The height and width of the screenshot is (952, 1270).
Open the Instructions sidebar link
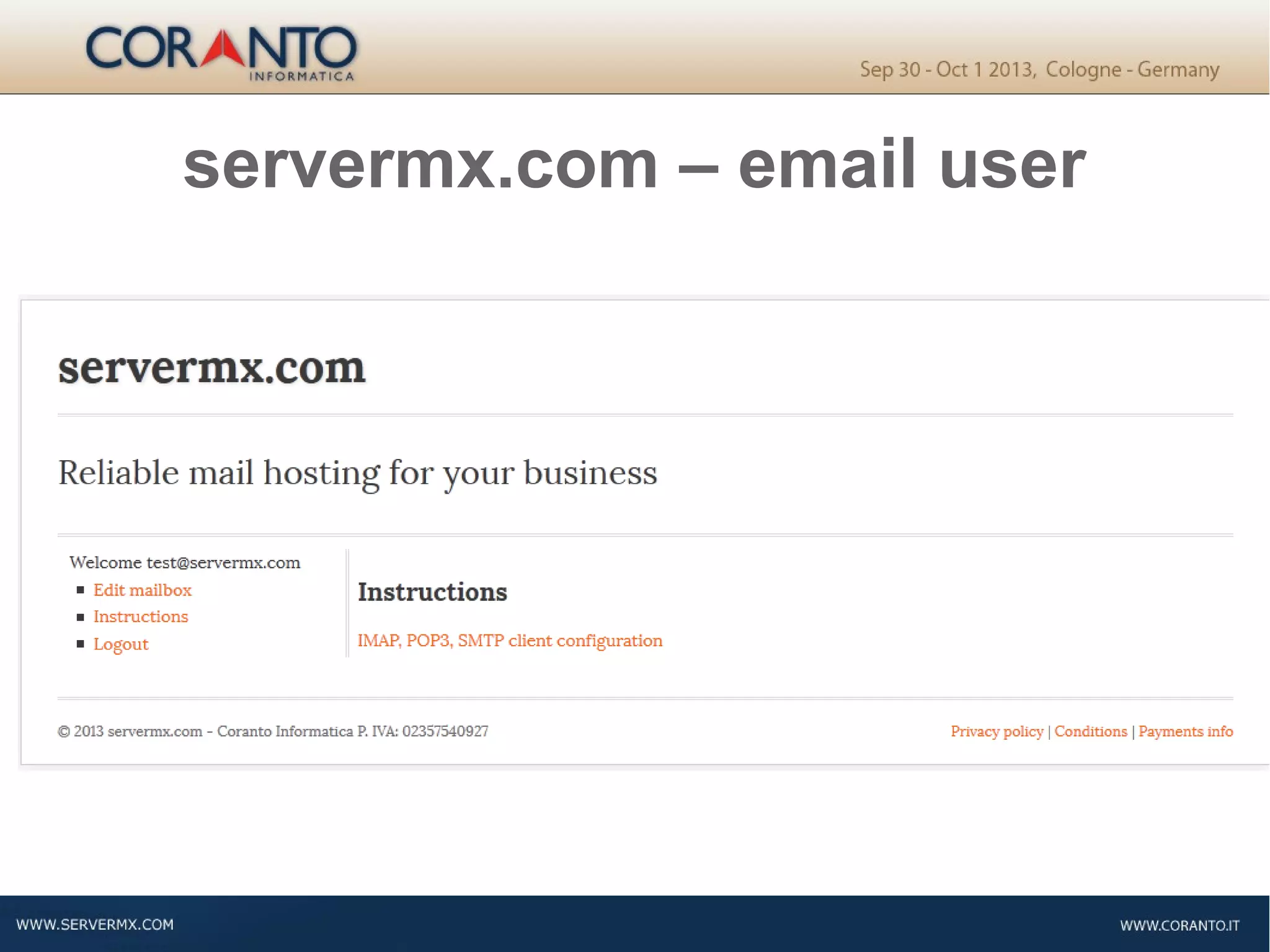tap(141, 616)
